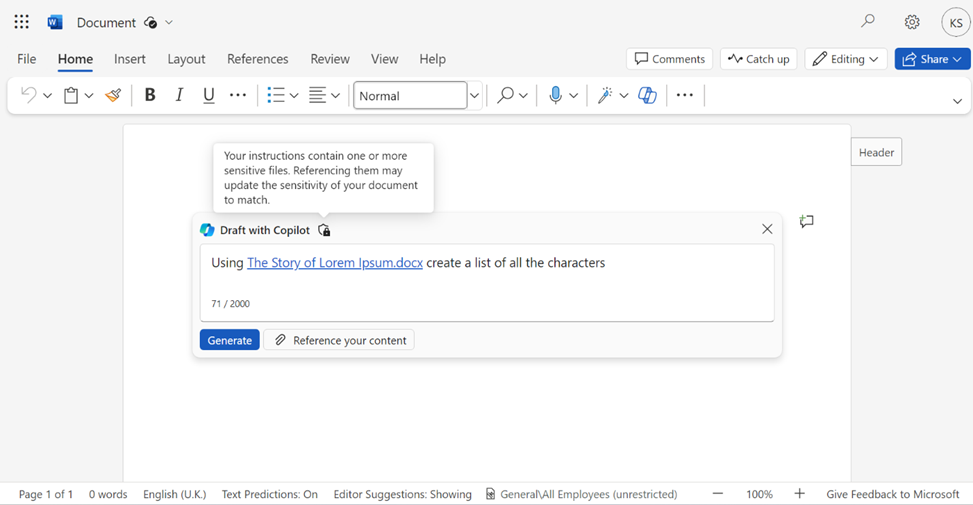Click Editor Suggestions: Showing
Image resolution: width=973 pixels, height=505 pixels.
pos(402,494)
